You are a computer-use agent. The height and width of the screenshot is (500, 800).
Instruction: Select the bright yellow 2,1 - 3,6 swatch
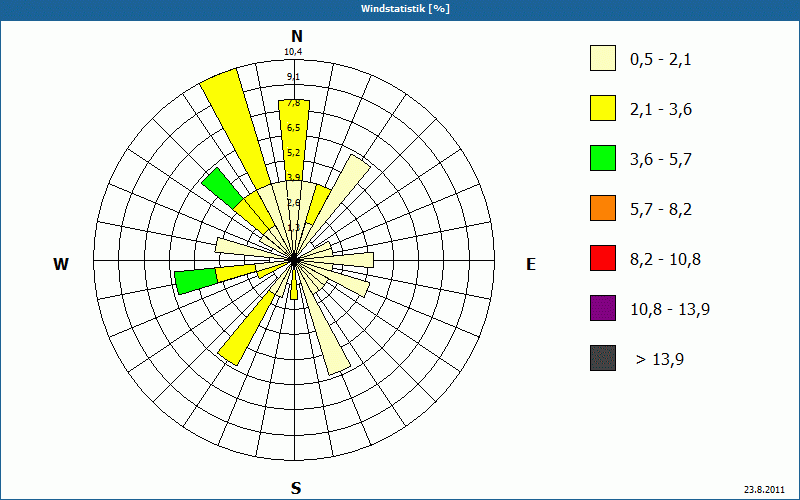(603, 108)
